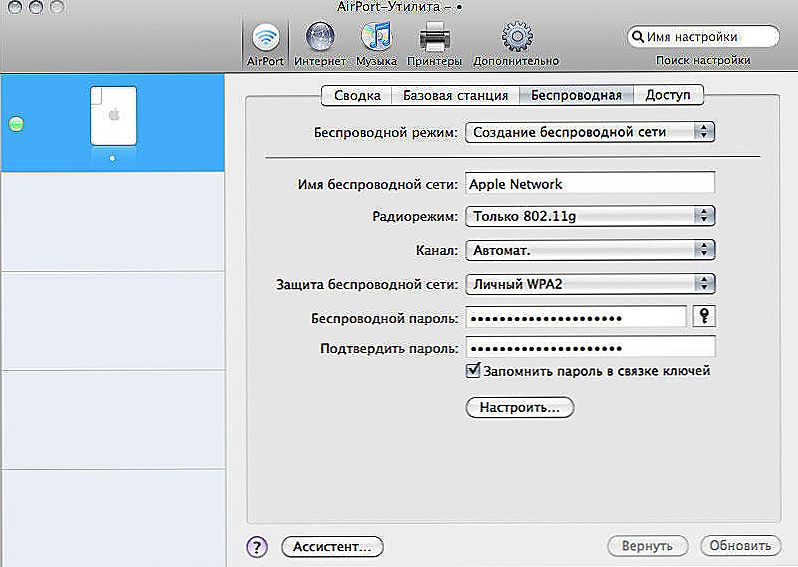Switch to the Беспроводная tab
Screen dimensions: 798x567
pyautogui.click(x=576, y=95)
